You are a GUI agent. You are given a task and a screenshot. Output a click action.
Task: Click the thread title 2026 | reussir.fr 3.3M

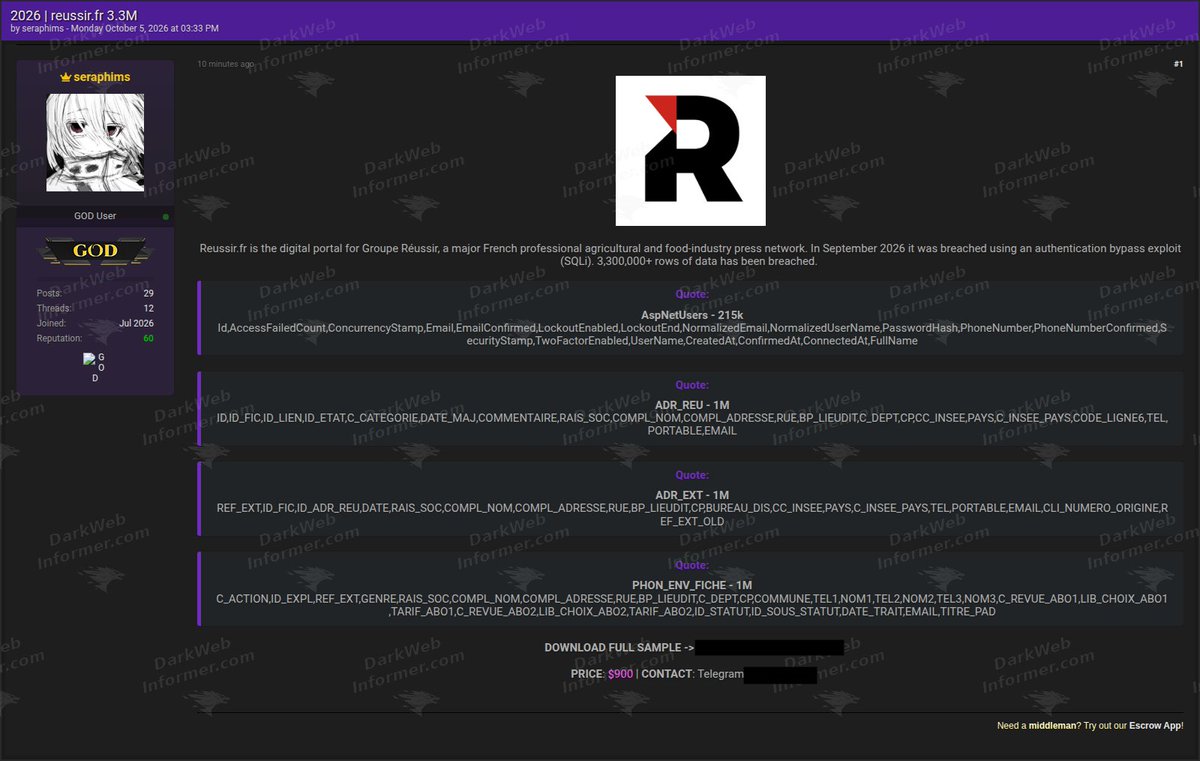tap(73, 14)
